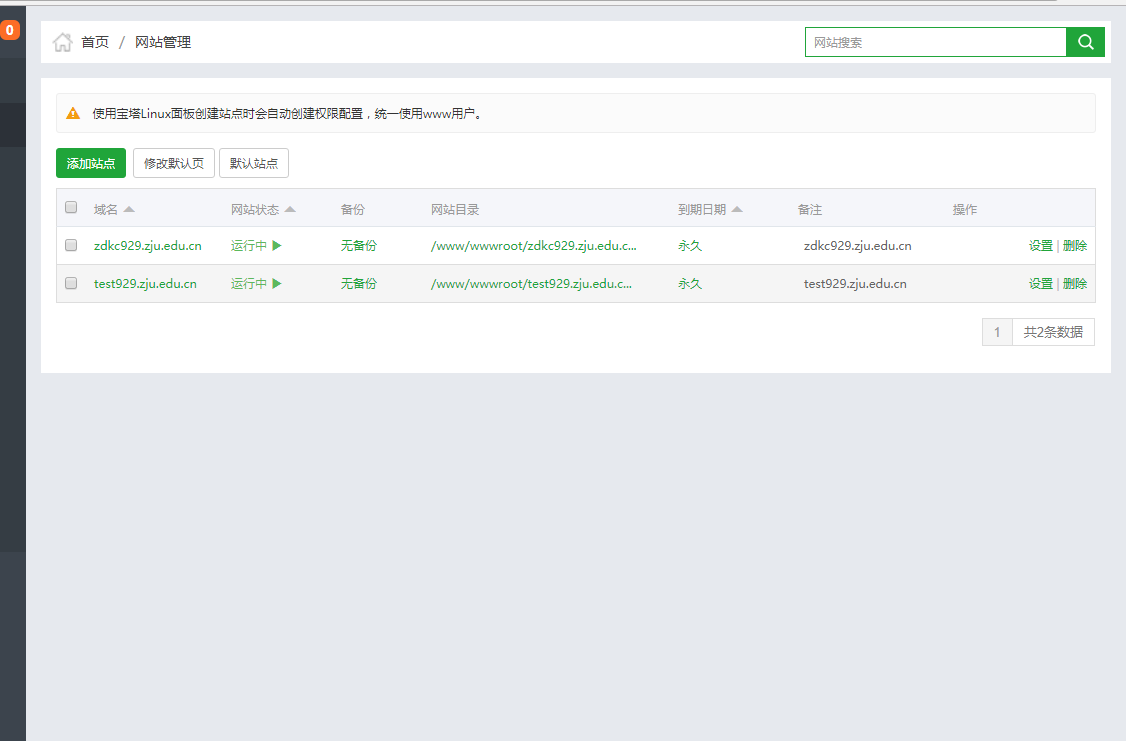This screenshot has width=1126, height=741.
Task: Toggle the select-all checkbox in the table header
Action: tap(71, 208)
